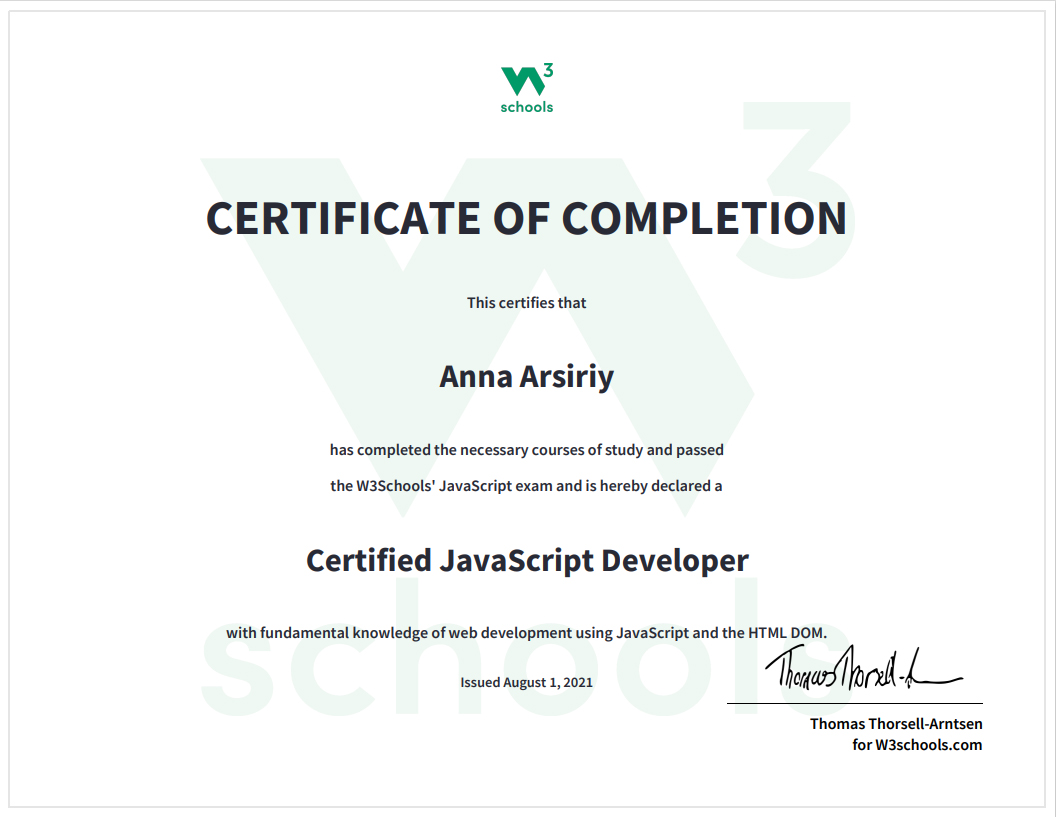Click the name 'Thomas Thorsell-Arntsen'
This screenshot has height=817, width=1056.
pos(896,724)
